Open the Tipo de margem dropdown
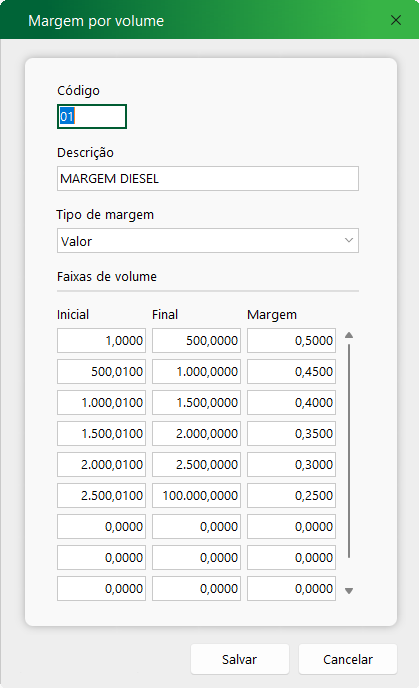Image resolution: width=419 pixels, height=688 pixels. (x=208, y=240)
